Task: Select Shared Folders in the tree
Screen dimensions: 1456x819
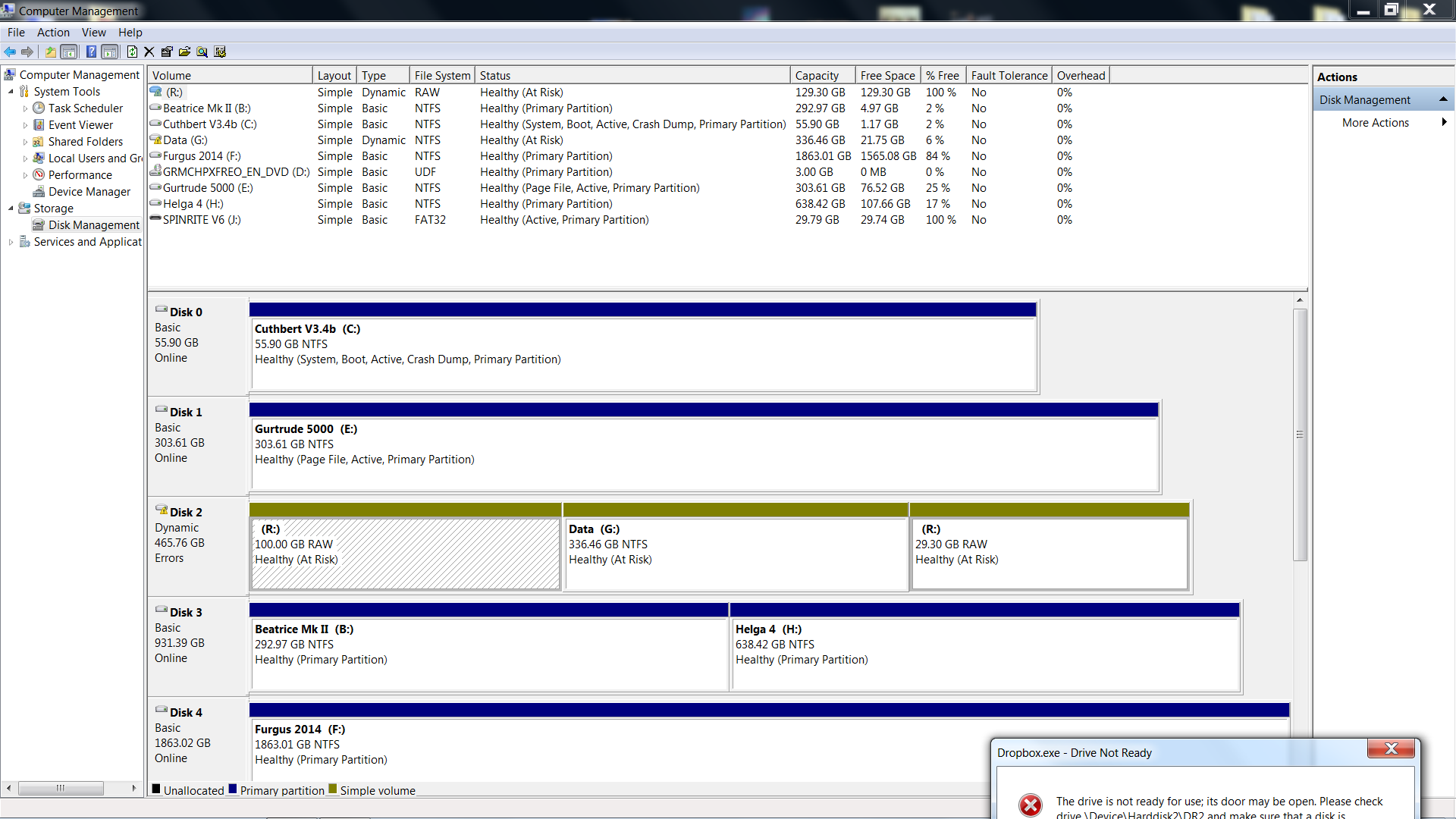Action: click(x=85, y=142)
